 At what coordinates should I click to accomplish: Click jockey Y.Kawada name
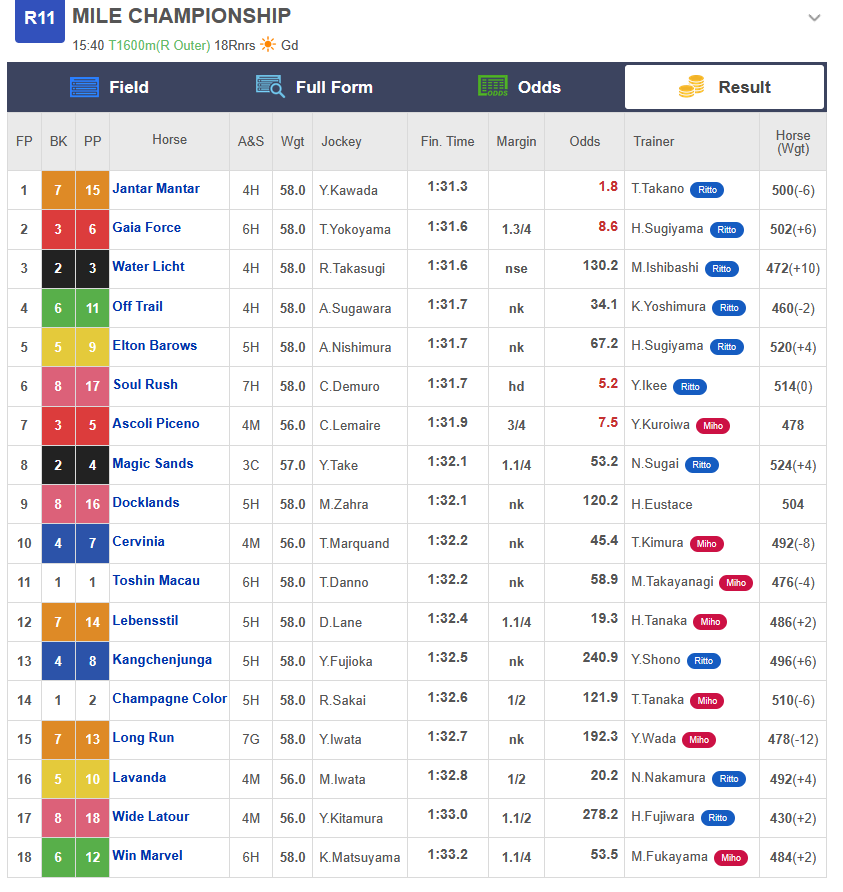coord(349,191)
